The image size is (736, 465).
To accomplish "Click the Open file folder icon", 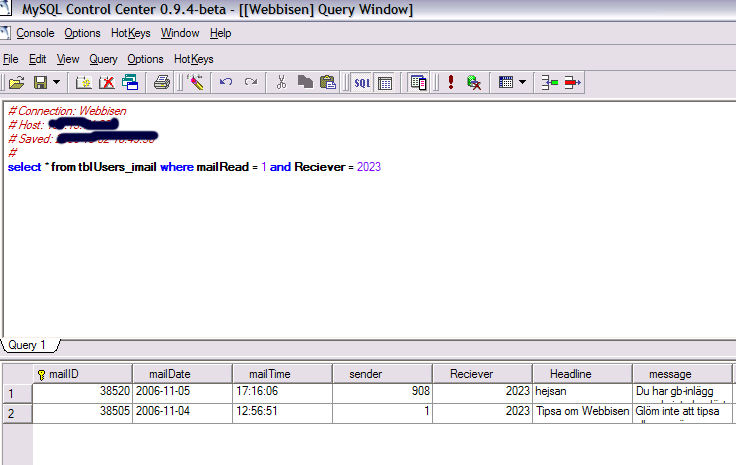I will pyautogui.click(x=16, y=83).
